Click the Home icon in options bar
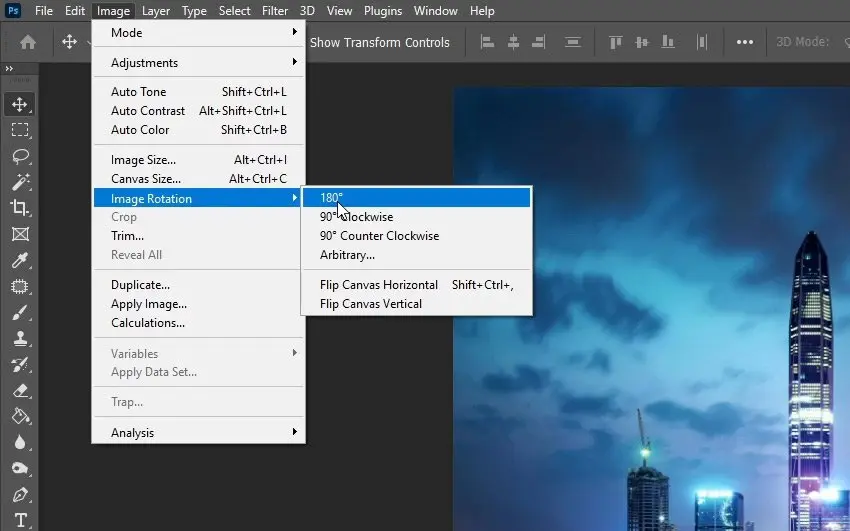Viewport: 850px width, 531px height. point(28,42)
